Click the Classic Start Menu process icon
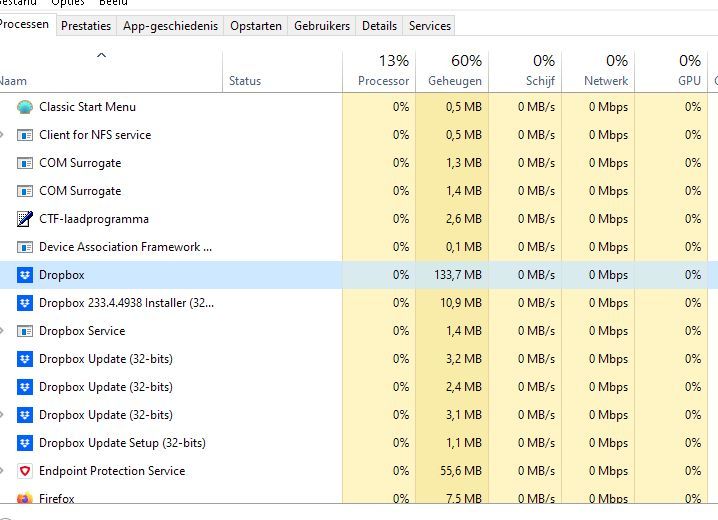 click(x=25, y=107)
